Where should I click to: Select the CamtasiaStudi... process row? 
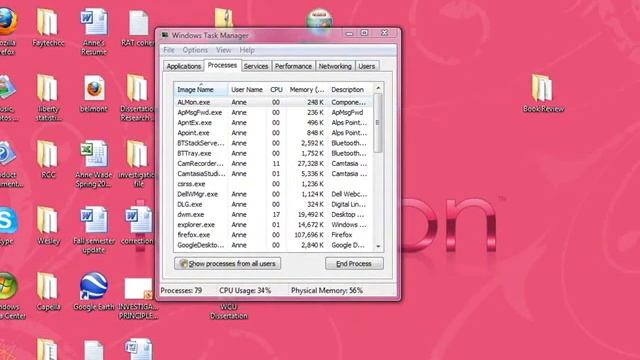[x=273, y=173]
